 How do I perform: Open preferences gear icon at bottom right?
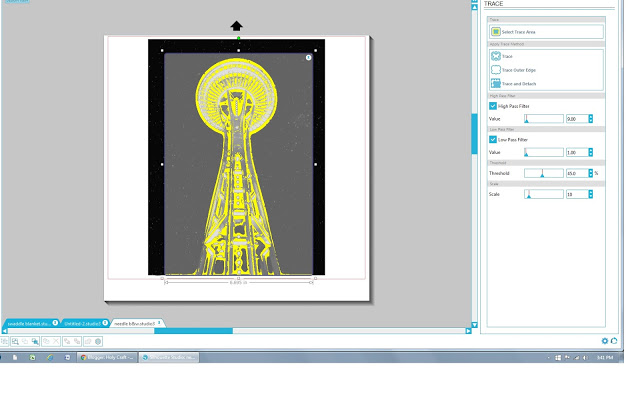(x=605, y=341)
